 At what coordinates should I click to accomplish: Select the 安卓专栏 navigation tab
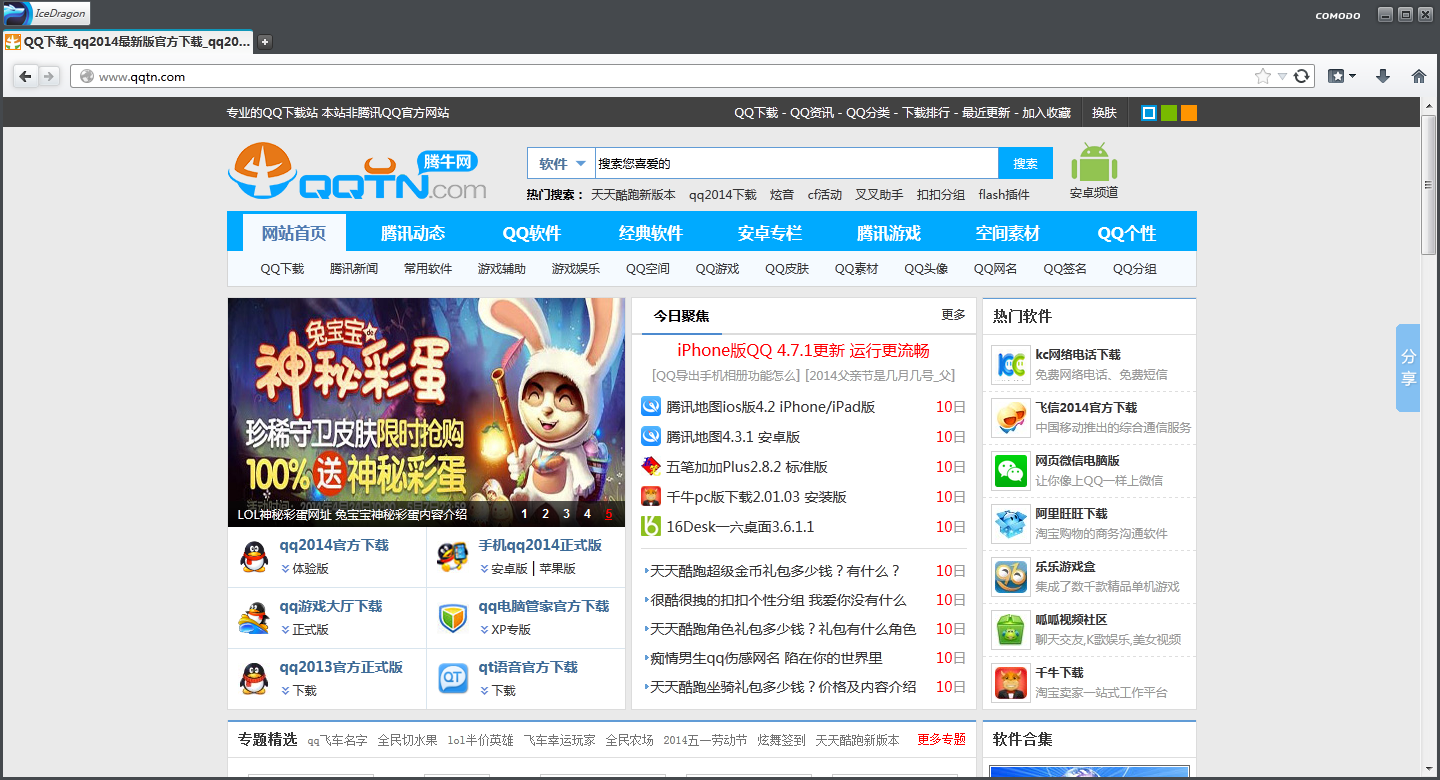[770, 233]
